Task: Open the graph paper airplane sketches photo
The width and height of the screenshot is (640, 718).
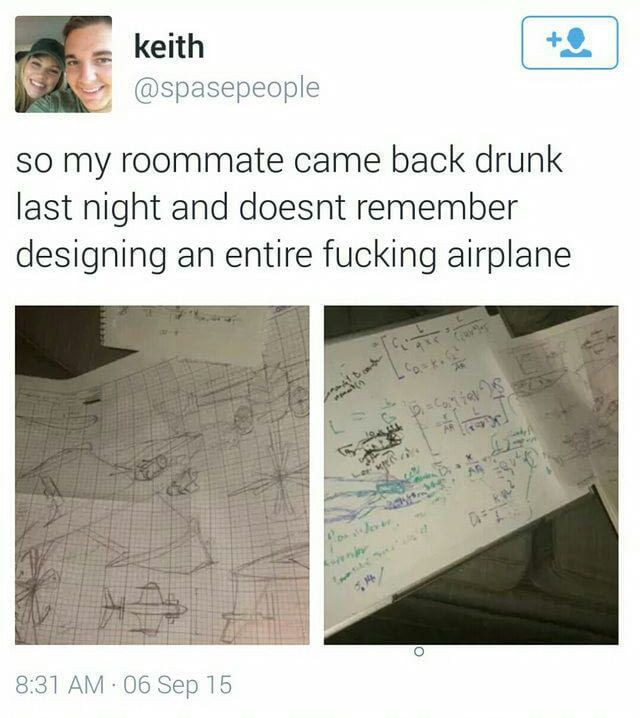Action: 162,475
